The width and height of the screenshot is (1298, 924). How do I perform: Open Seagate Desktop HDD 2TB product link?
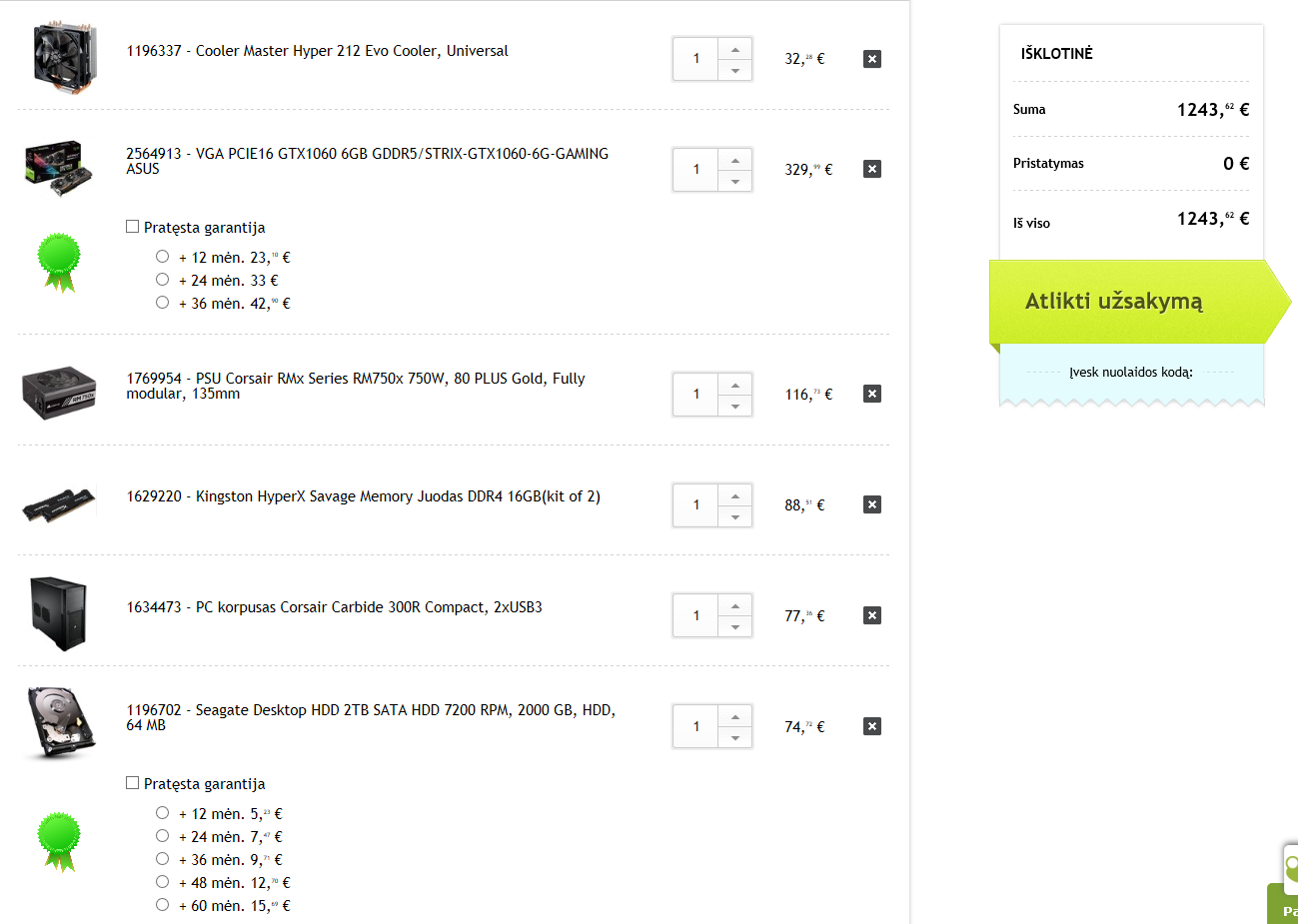click(x=371, y=717)
